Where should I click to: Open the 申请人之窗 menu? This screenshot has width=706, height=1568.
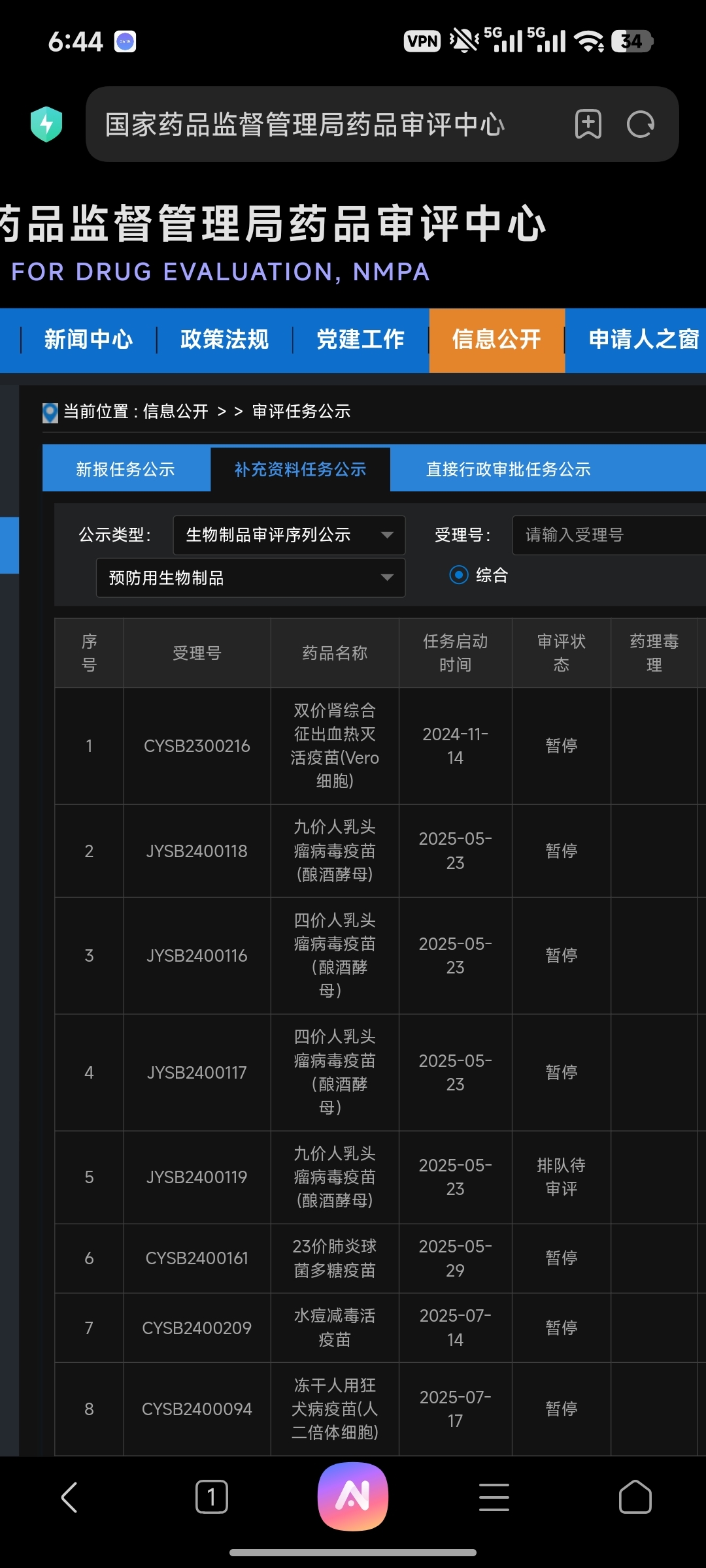(x=644, y=340)
